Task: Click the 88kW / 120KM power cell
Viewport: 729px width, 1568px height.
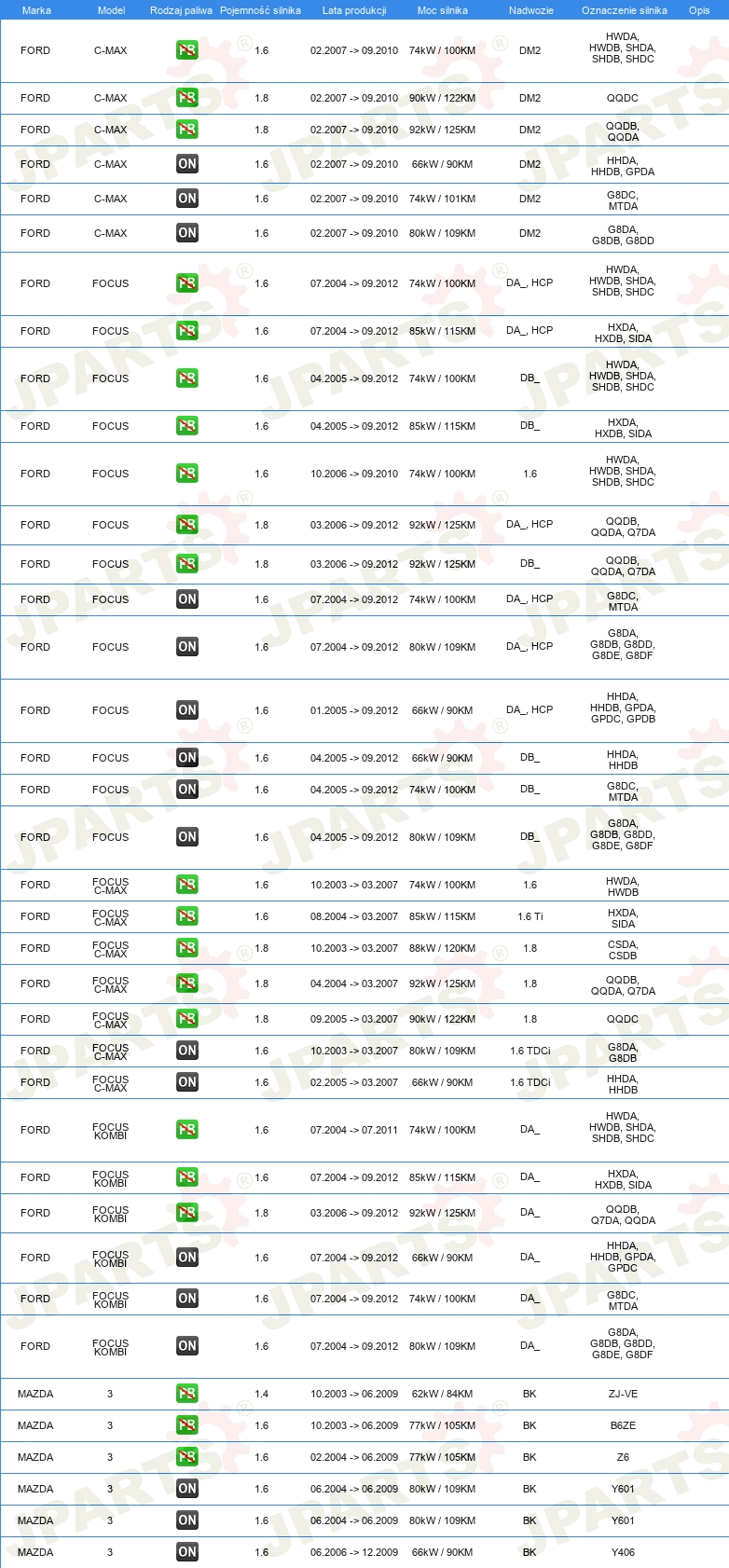Action: click(x=442, y=948)
